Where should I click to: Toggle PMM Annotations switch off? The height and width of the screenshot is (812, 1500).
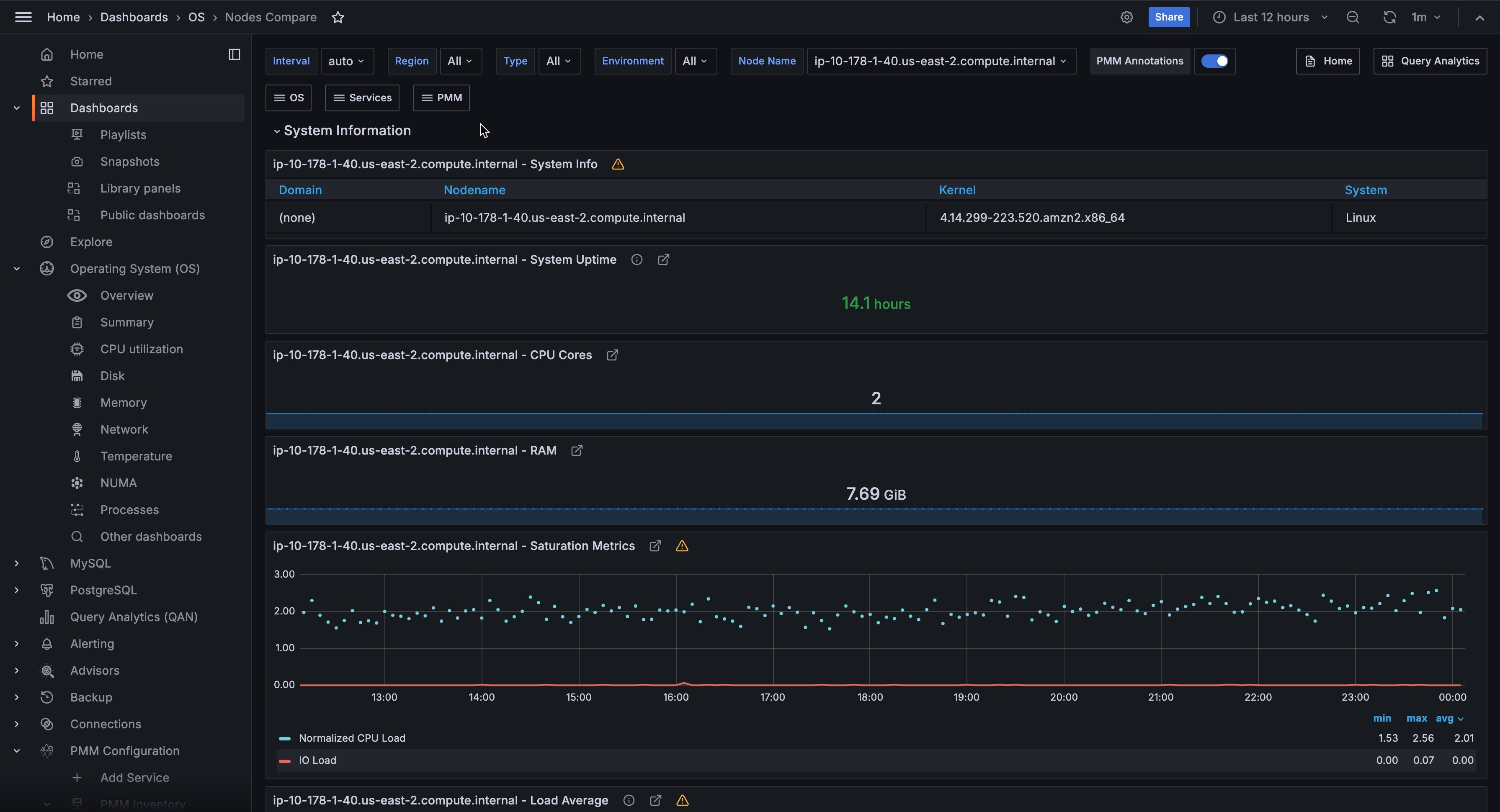[1214, 61]
